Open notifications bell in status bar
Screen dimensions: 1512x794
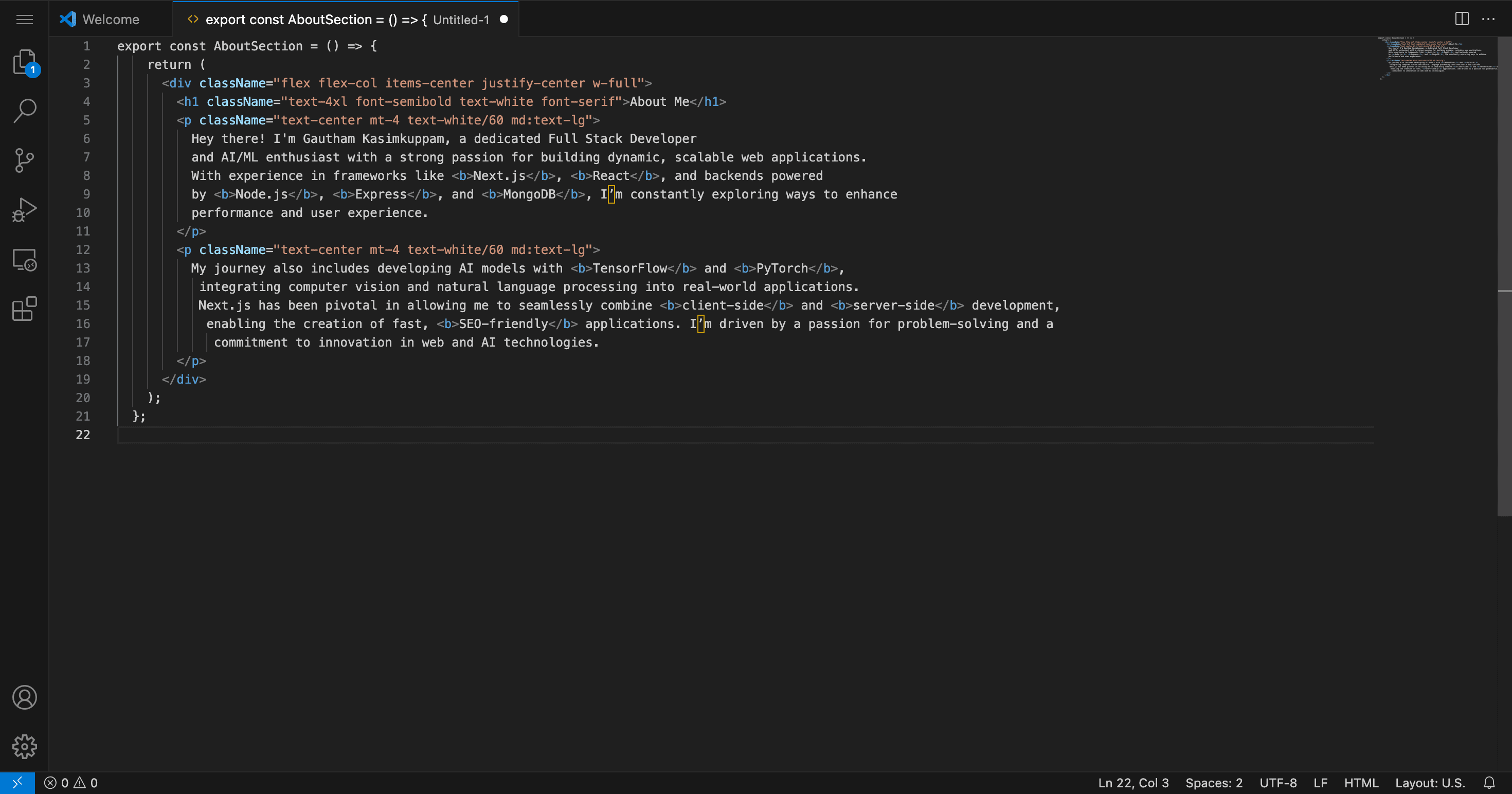tap(1489, 783)
